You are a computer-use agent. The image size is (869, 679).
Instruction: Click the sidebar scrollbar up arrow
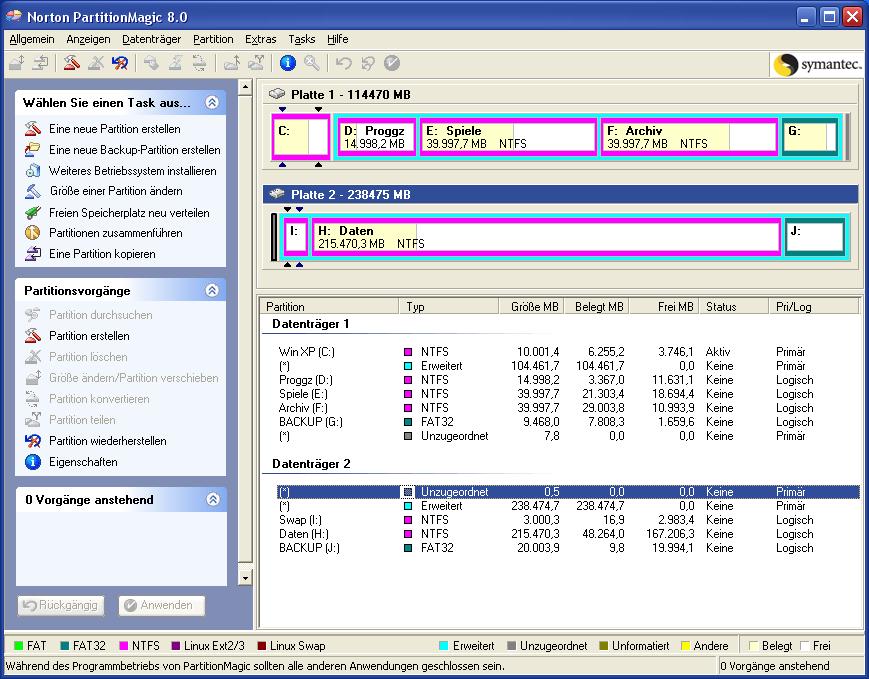point(245,87)
